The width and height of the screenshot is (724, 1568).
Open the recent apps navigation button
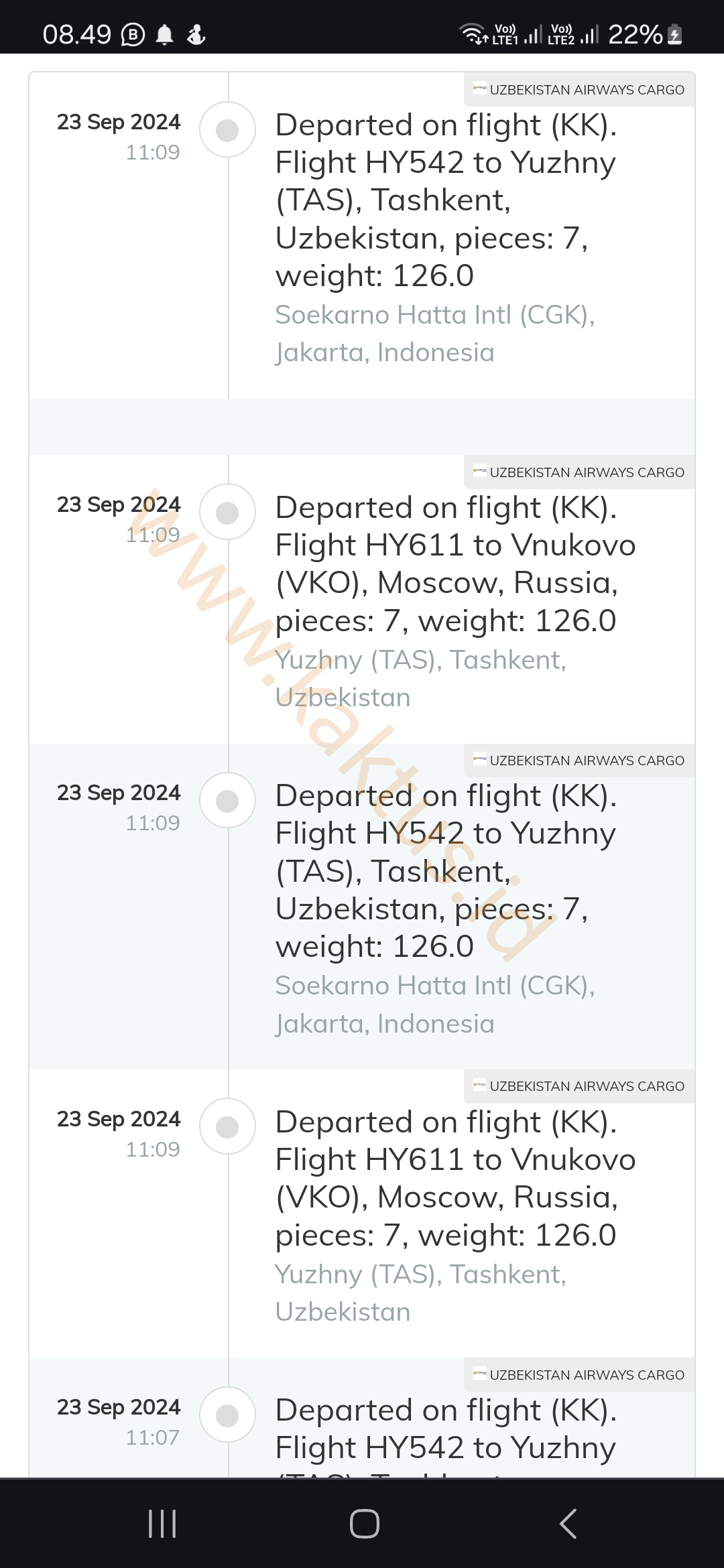point(162,1523)
